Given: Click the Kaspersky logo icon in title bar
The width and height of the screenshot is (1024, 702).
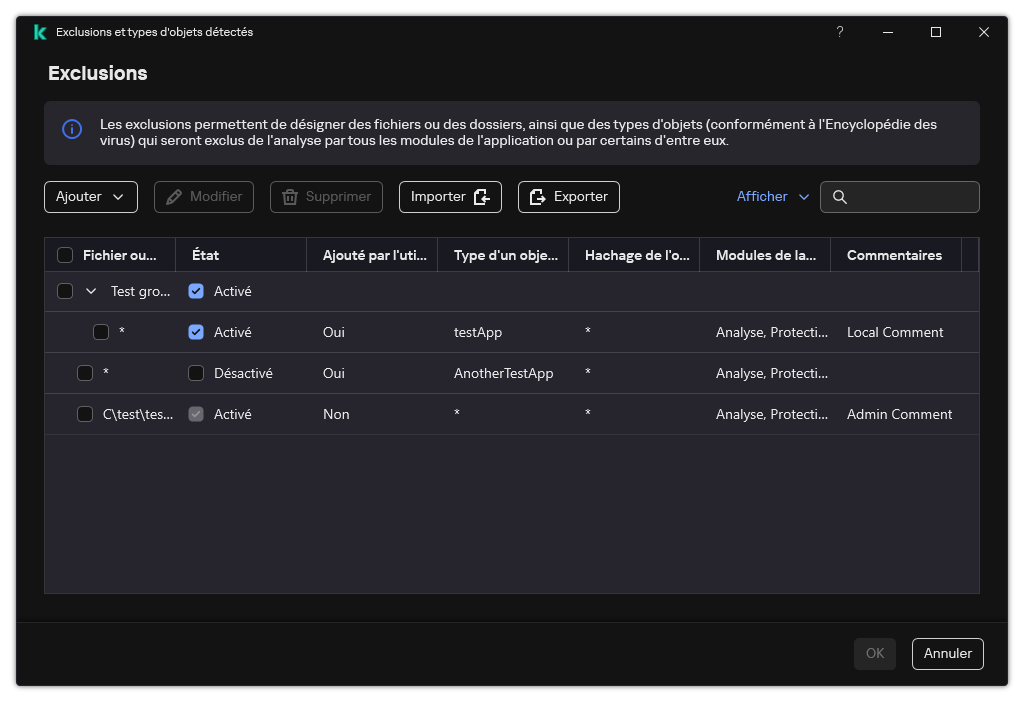Looking at the screenshot, I should point(39,32).
